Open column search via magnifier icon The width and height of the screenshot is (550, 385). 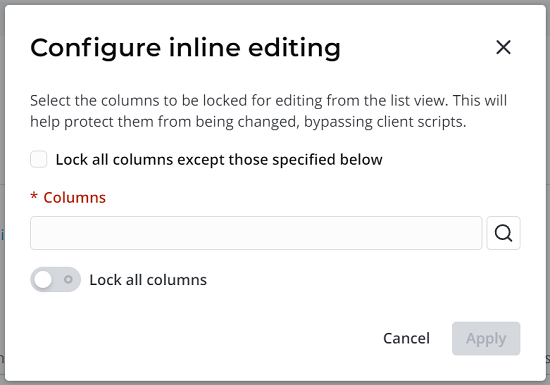click(503, 233)
